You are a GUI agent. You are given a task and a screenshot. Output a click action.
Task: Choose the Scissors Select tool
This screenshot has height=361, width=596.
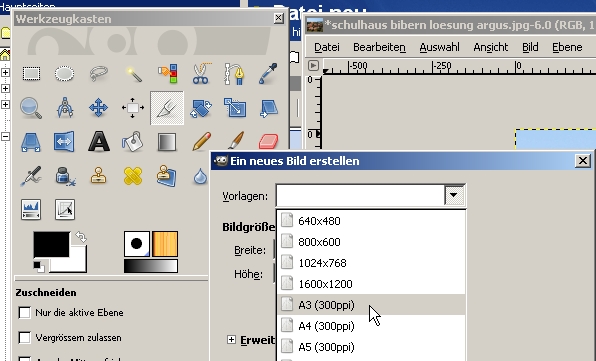(201, 73)
